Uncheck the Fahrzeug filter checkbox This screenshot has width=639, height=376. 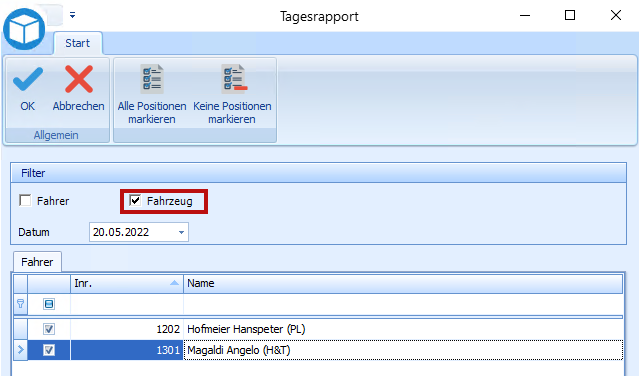(x=135, y=200)
